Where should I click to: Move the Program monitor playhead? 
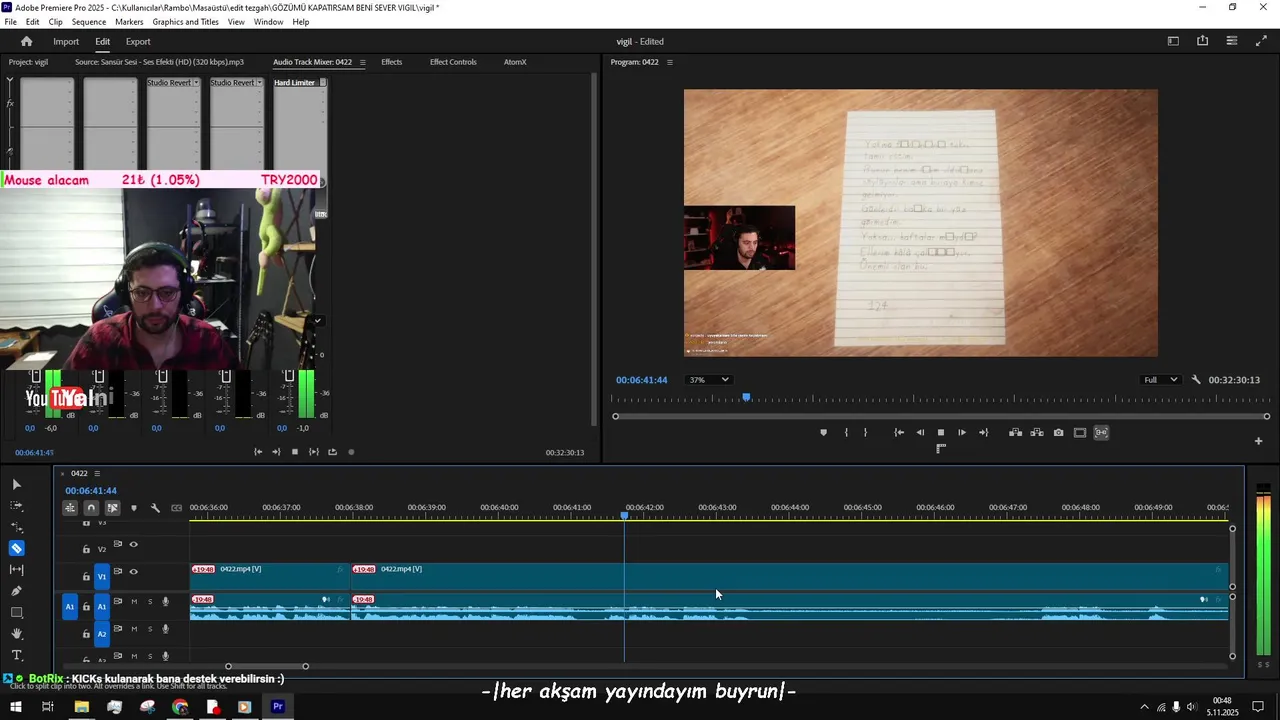746,398
